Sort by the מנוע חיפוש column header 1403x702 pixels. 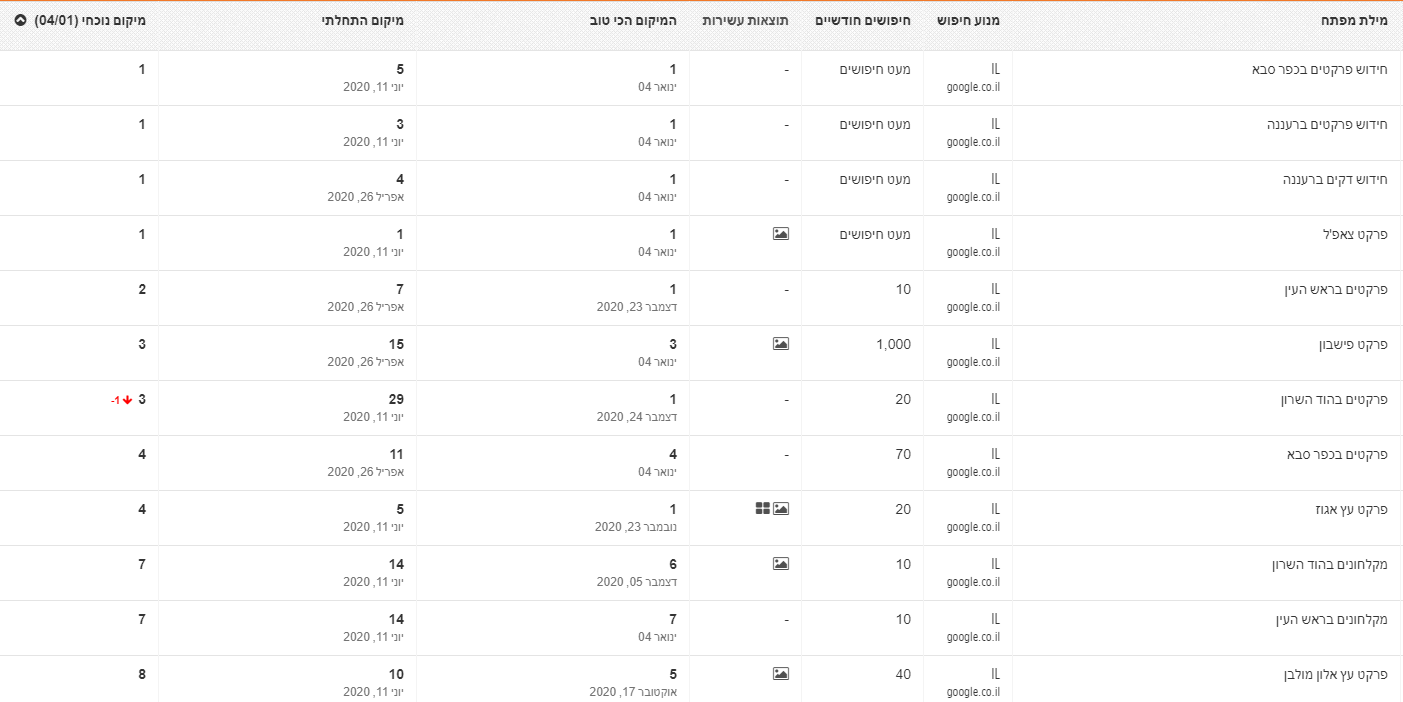coord(968,20)
